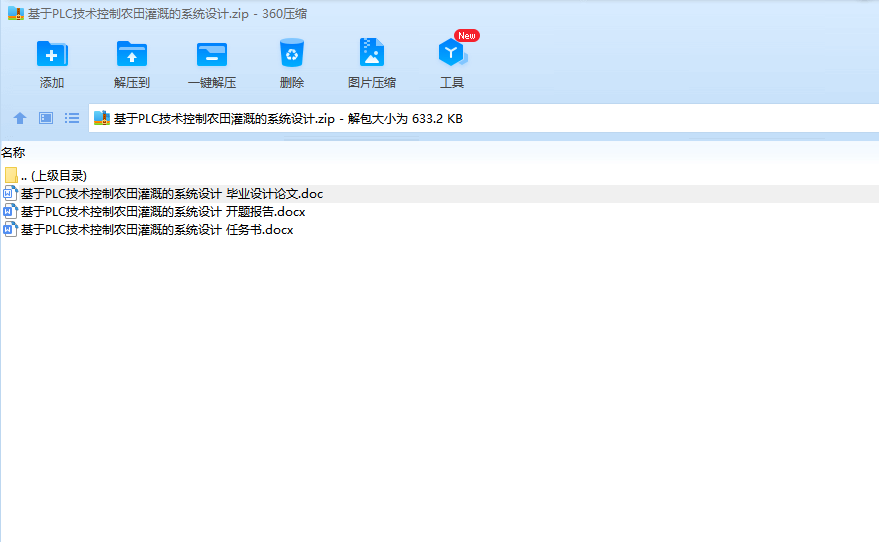
Task: Select the .. (上级目录) row
Action: [440, 175]
